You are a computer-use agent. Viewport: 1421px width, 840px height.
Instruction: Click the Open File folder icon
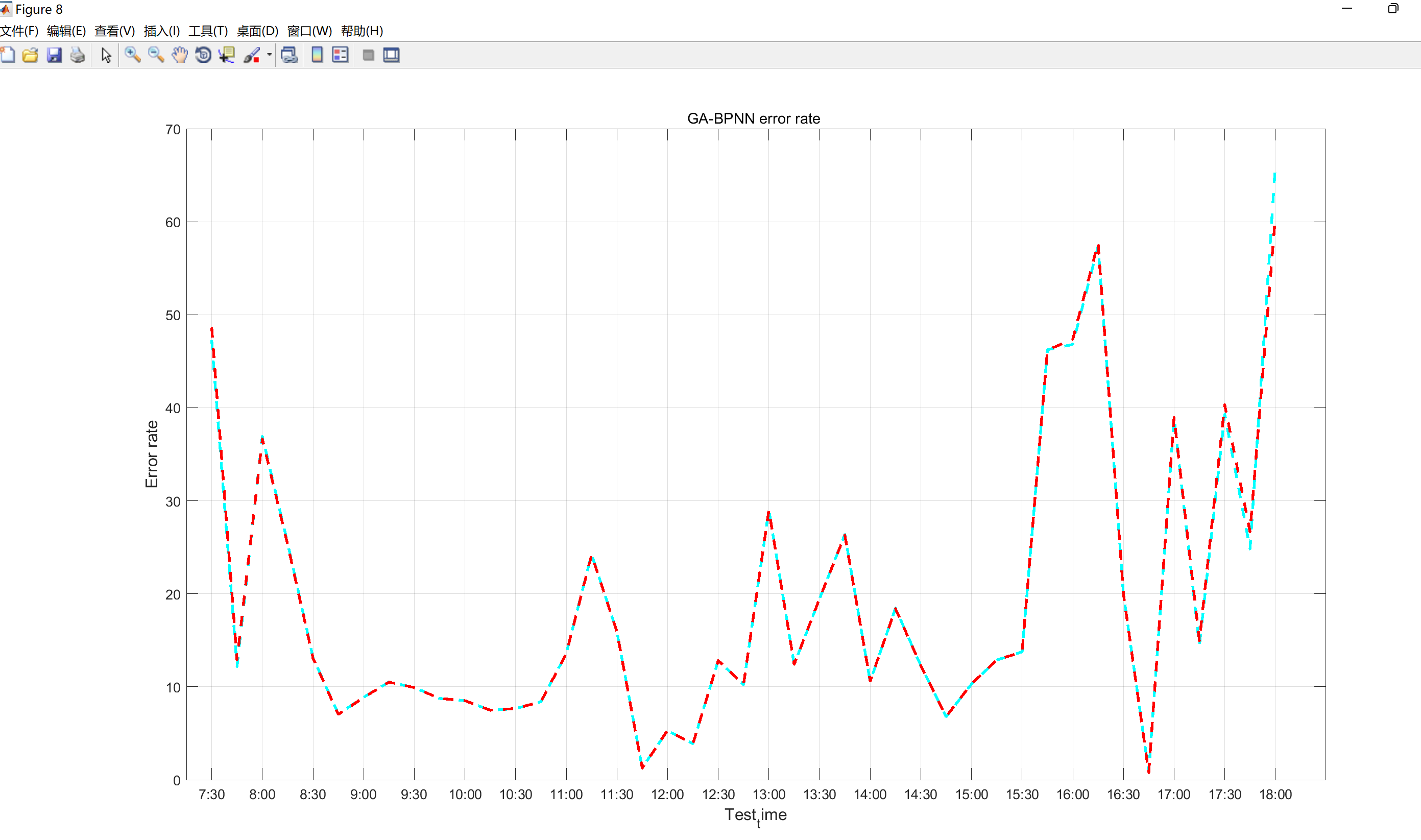coord(31,55)
